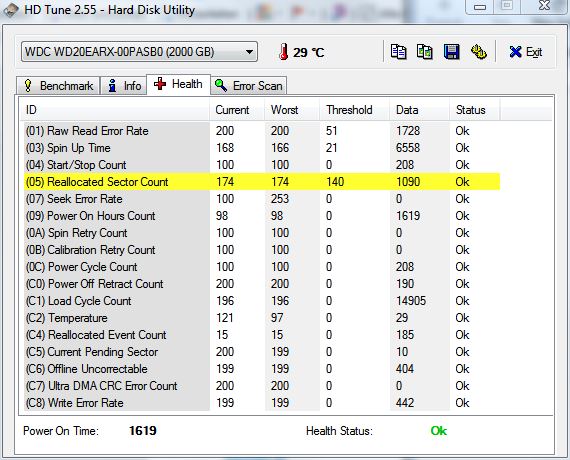Select the (C2) Temperature row

click(262, 318)
